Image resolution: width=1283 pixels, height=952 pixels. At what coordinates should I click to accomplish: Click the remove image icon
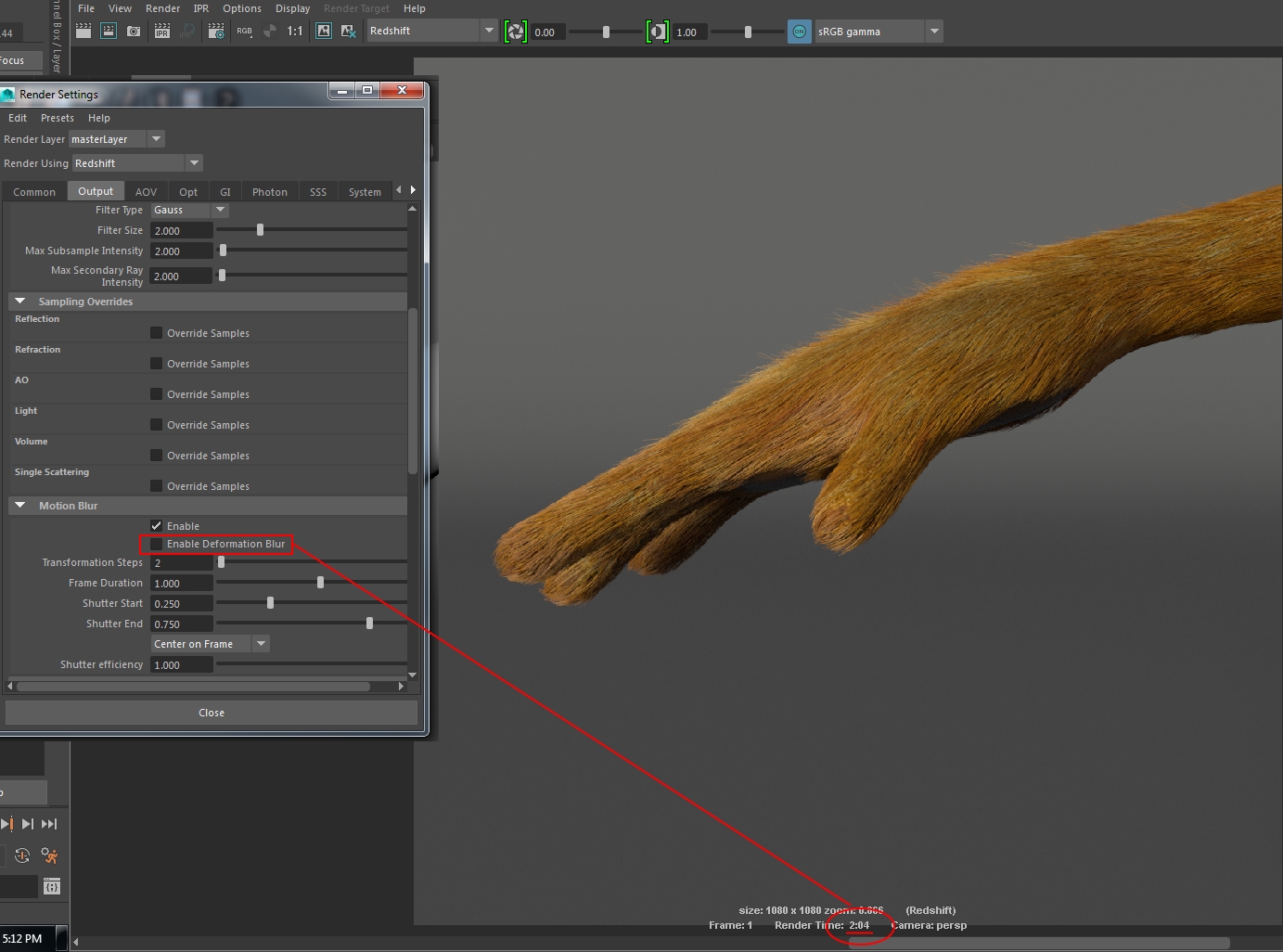point(349,31)
